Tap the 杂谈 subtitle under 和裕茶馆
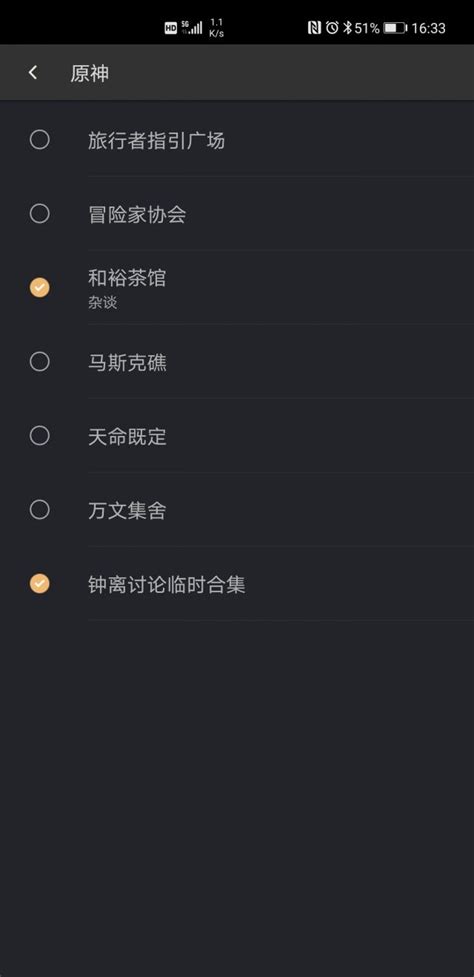 pyautogui.click(x=103, y=303)
